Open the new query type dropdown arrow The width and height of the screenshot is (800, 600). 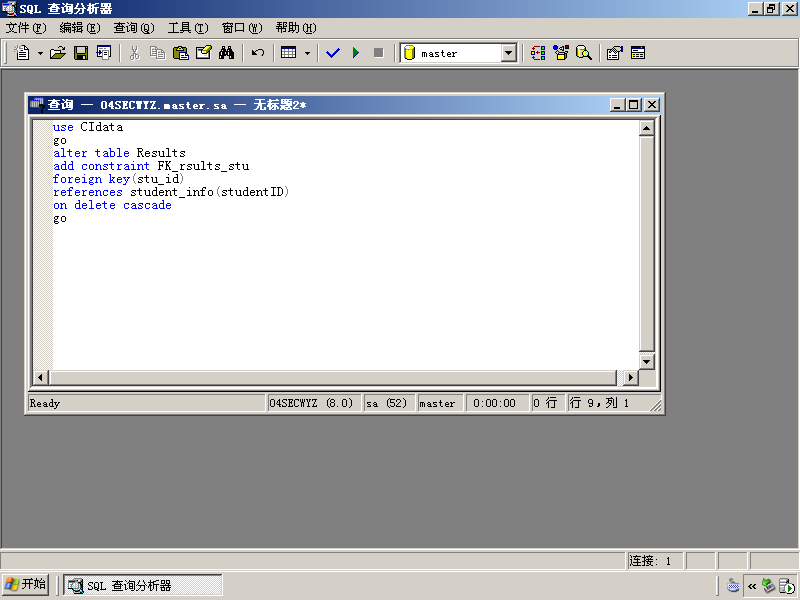(40, 53)
